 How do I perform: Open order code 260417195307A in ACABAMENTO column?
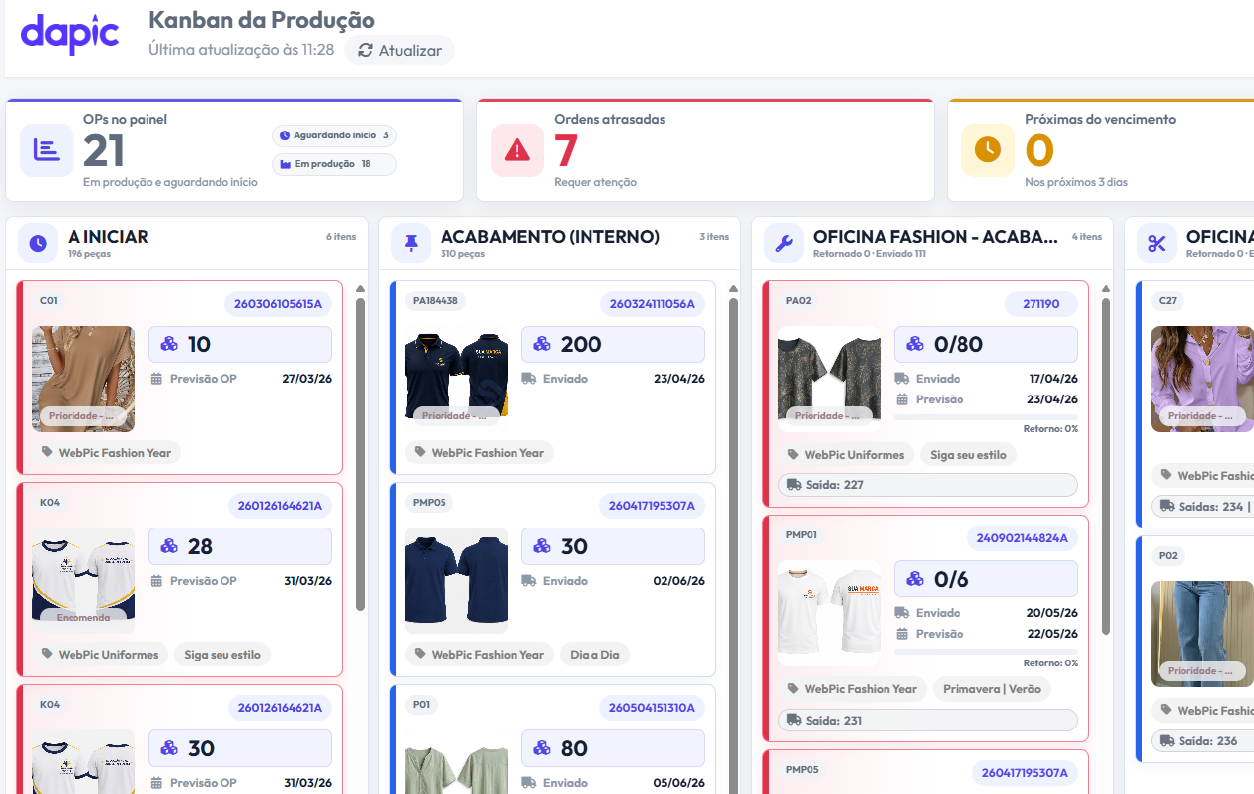tap(652, 506)
